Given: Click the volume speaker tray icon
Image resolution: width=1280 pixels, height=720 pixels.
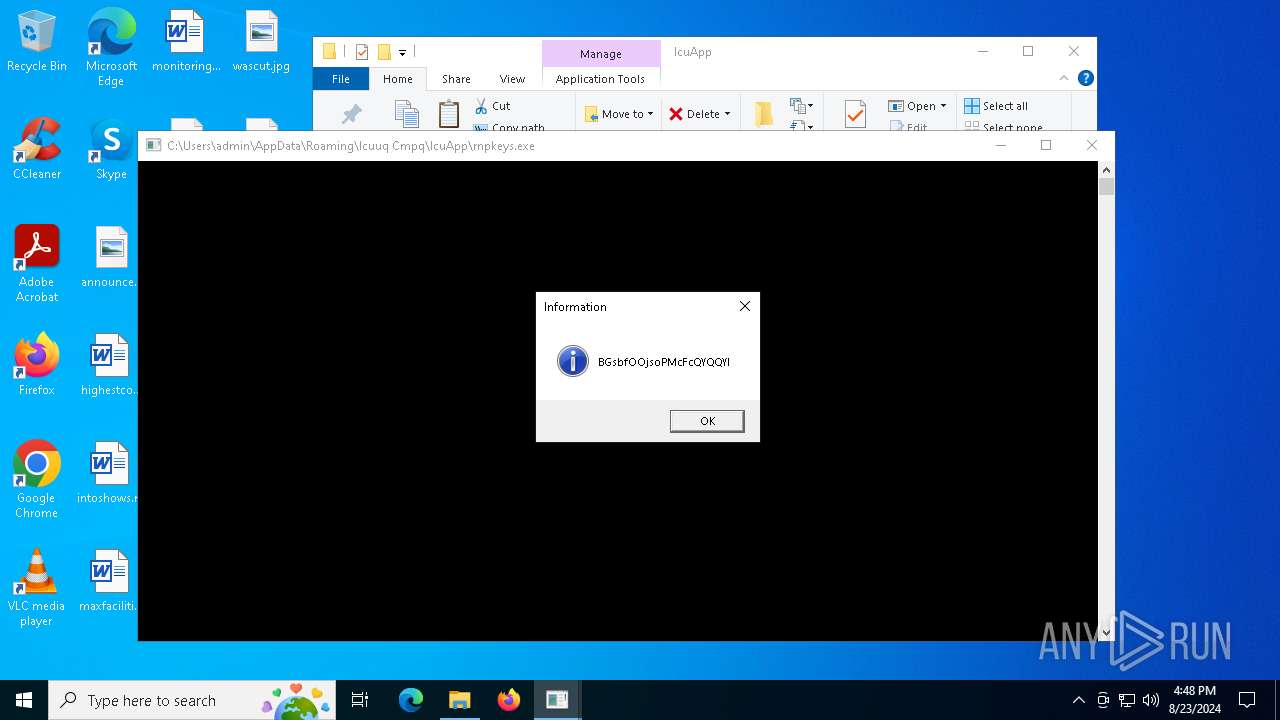Looking at the screenshot, I should click(1151, 700).
